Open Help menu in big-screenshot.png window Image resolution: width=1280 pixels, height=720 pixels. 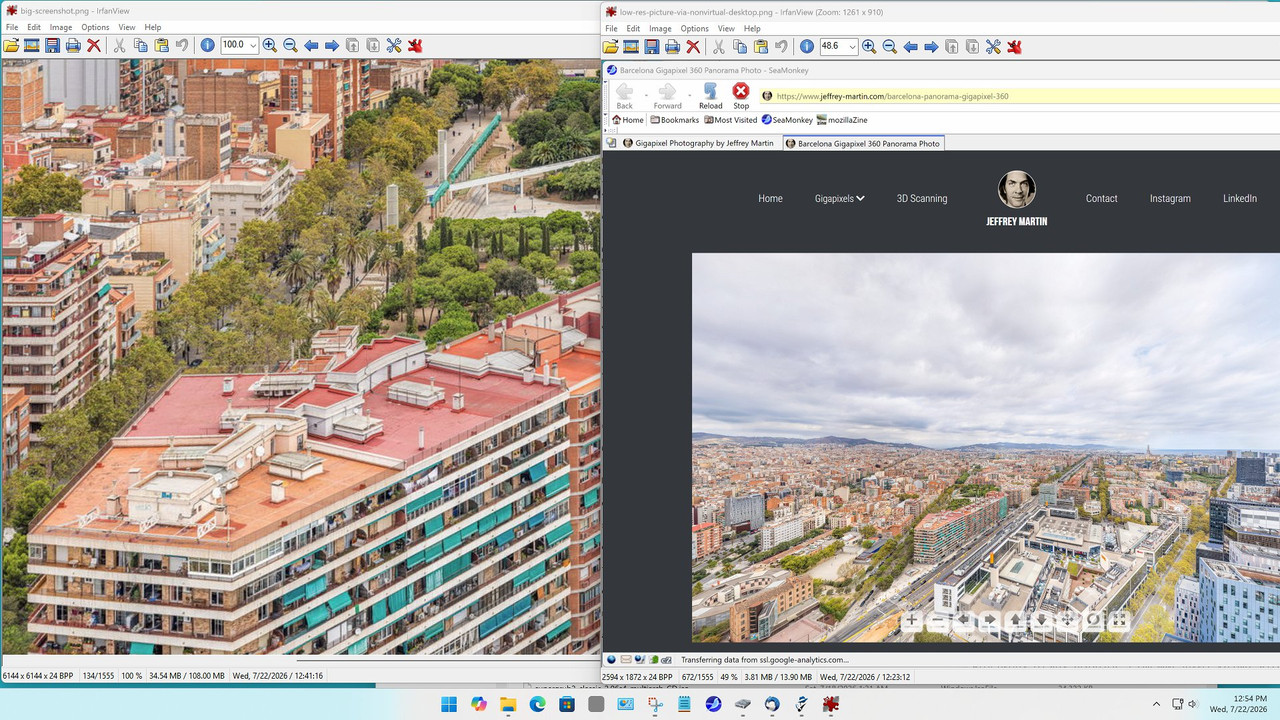click(152, 27)
